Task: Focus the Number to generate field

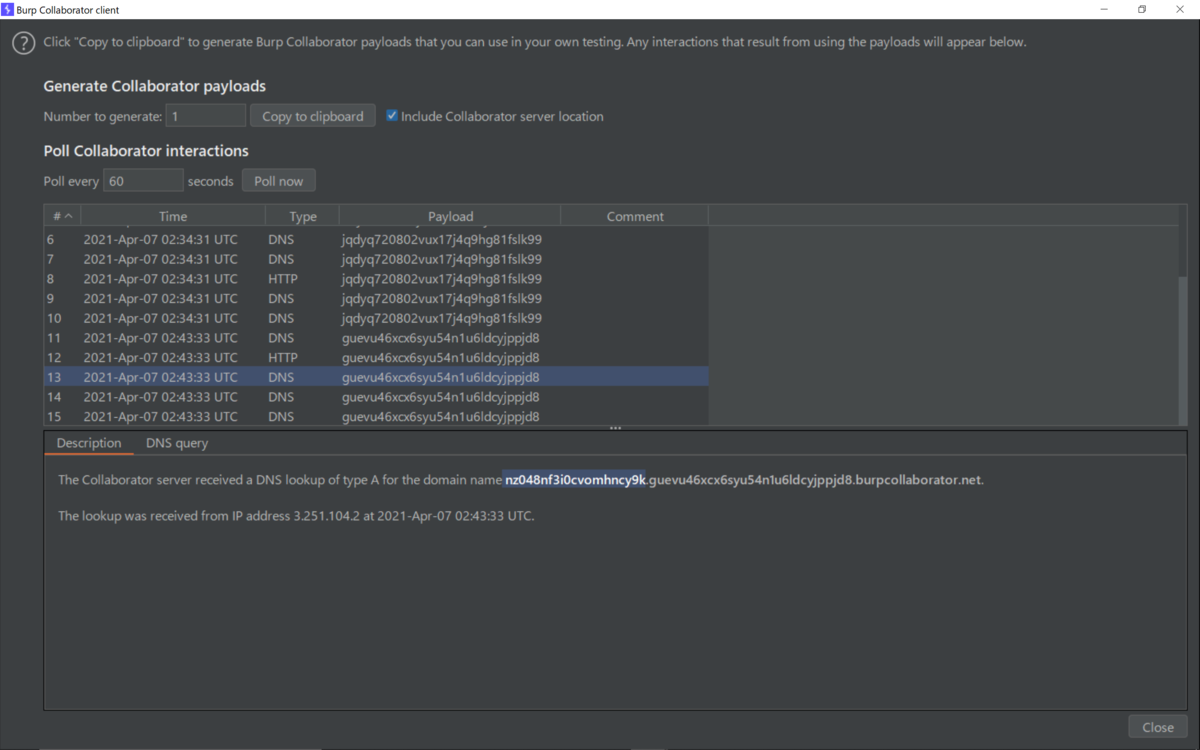Action: pos(206,116)
